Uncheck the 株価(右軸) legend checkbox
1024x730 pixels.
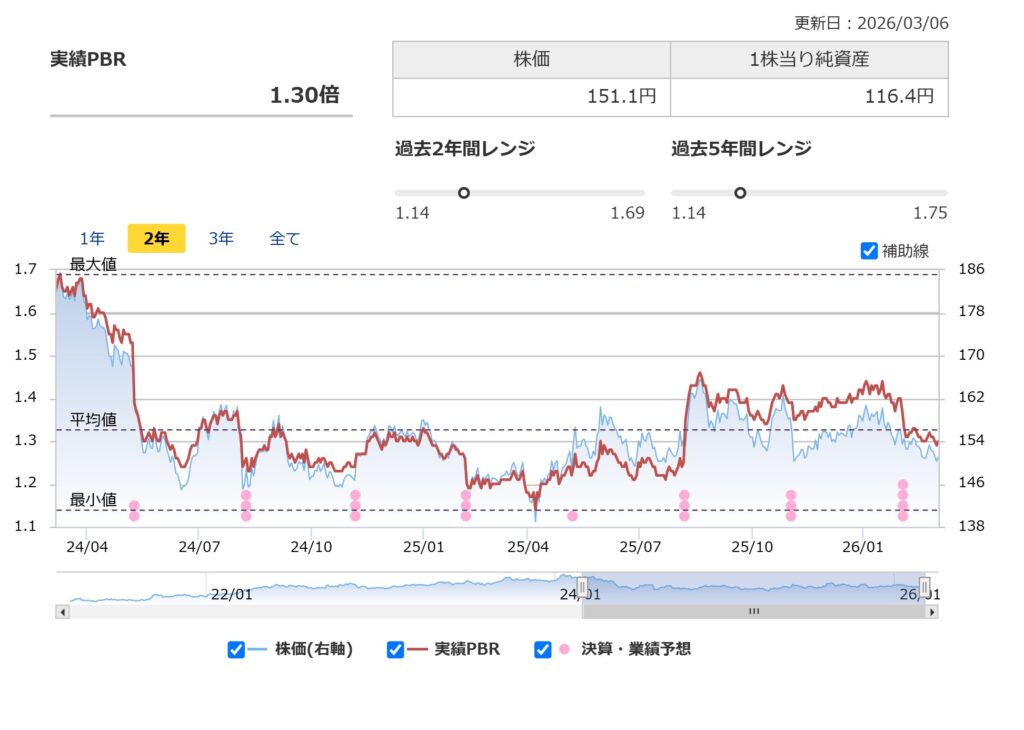[236, 649]
